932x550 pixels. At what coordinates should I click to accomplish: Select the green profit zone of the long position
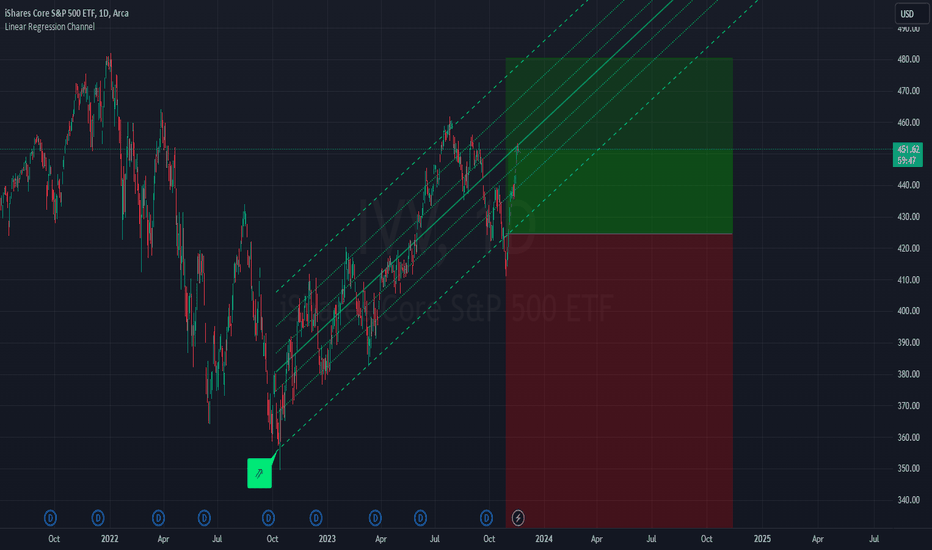tap(619, 146)
